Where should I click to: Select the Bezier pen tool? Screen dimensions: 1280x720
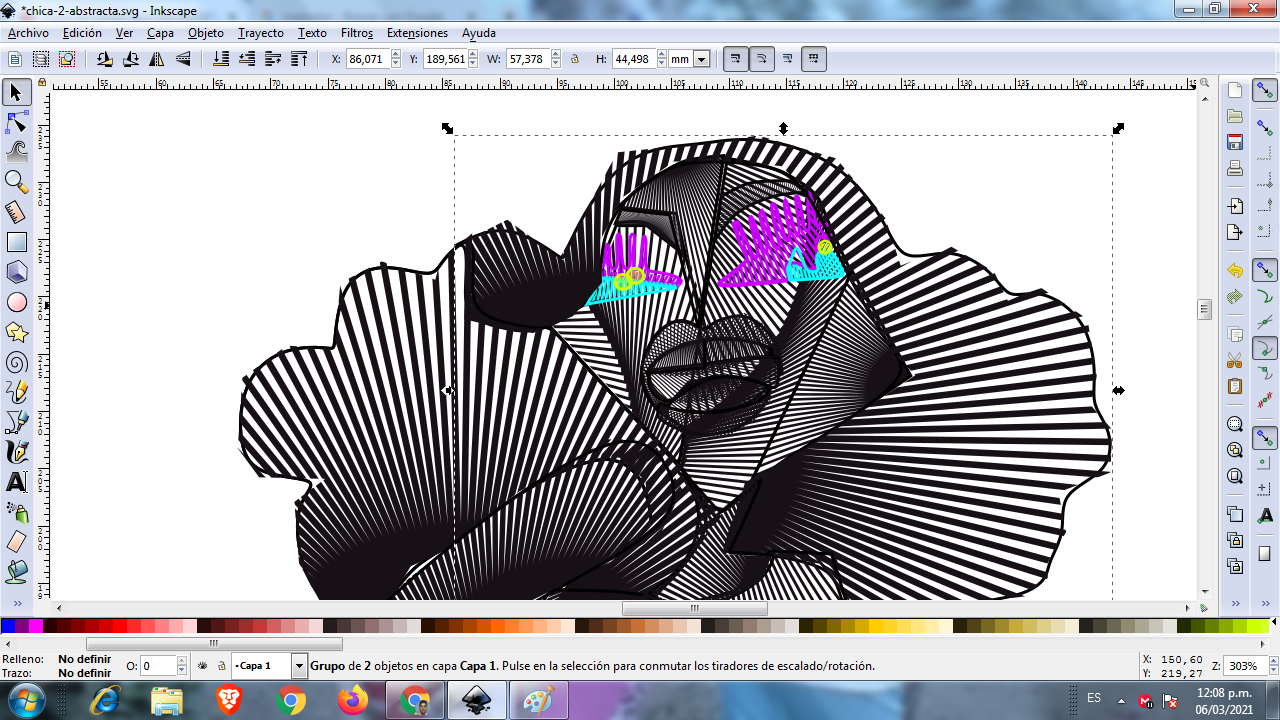coord(16,421)
